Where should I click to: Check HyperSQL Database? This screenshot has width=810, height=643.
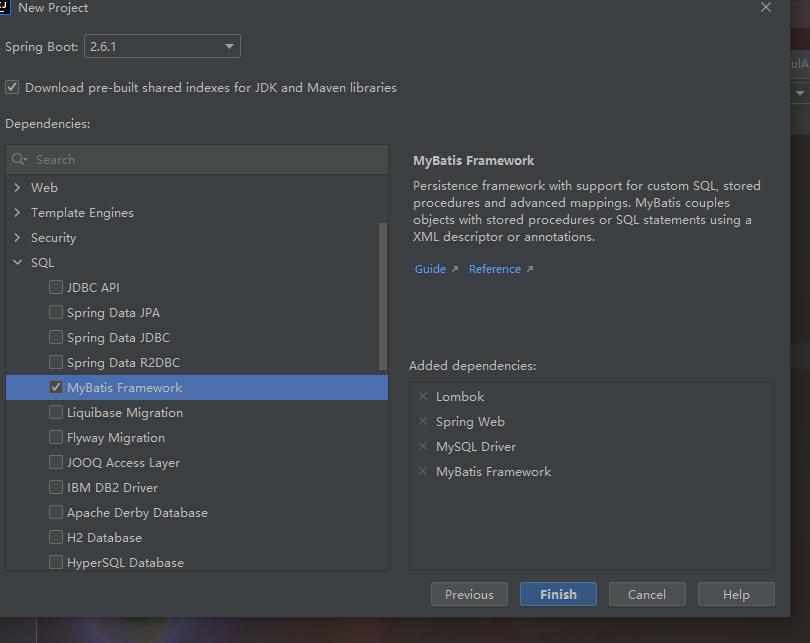coord(56,562)
